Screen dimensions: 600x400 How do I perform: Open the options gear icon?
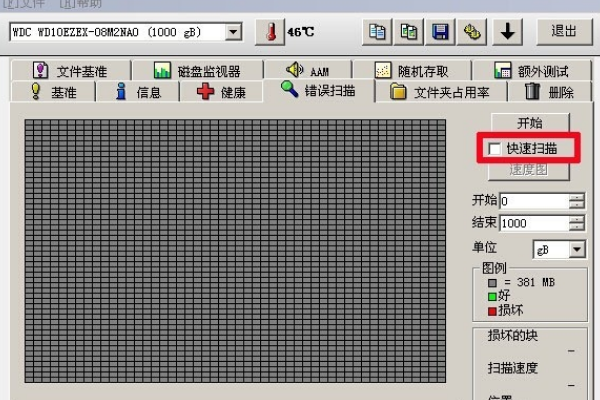472,32
